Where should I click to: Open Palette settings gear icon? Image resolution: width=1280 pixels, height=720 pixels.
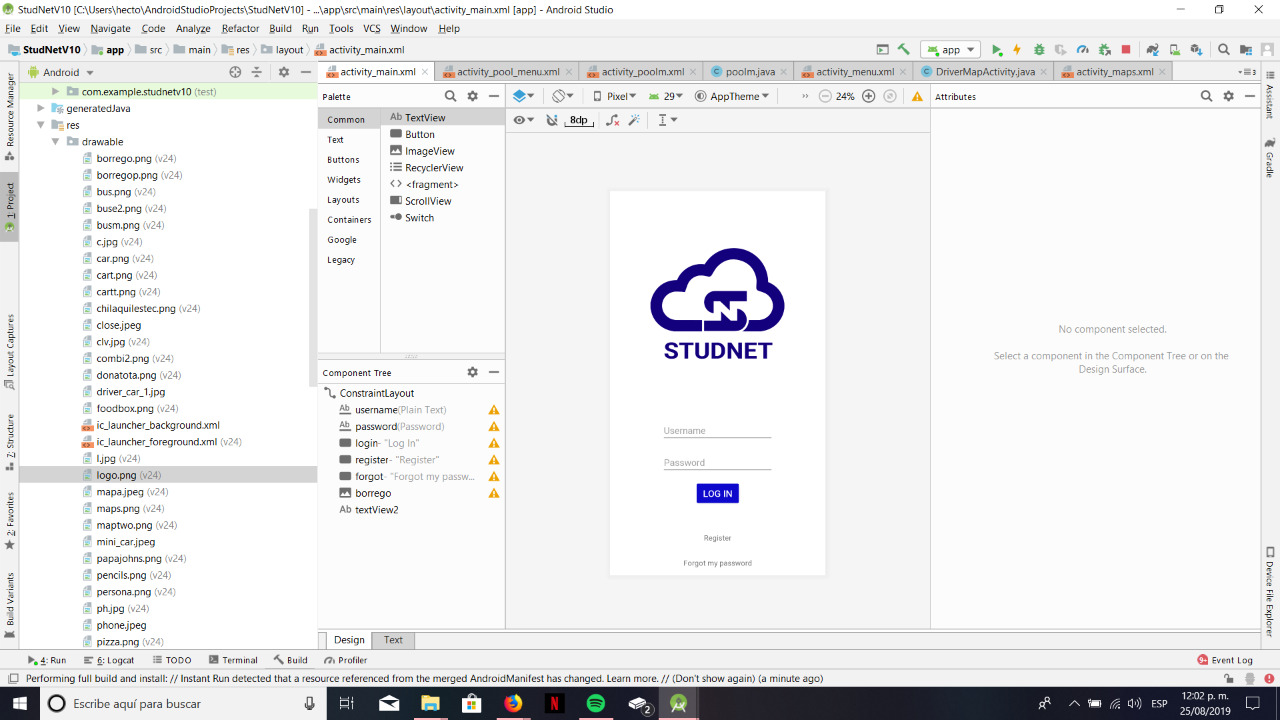pyautogui.click(x=473, y=96)
